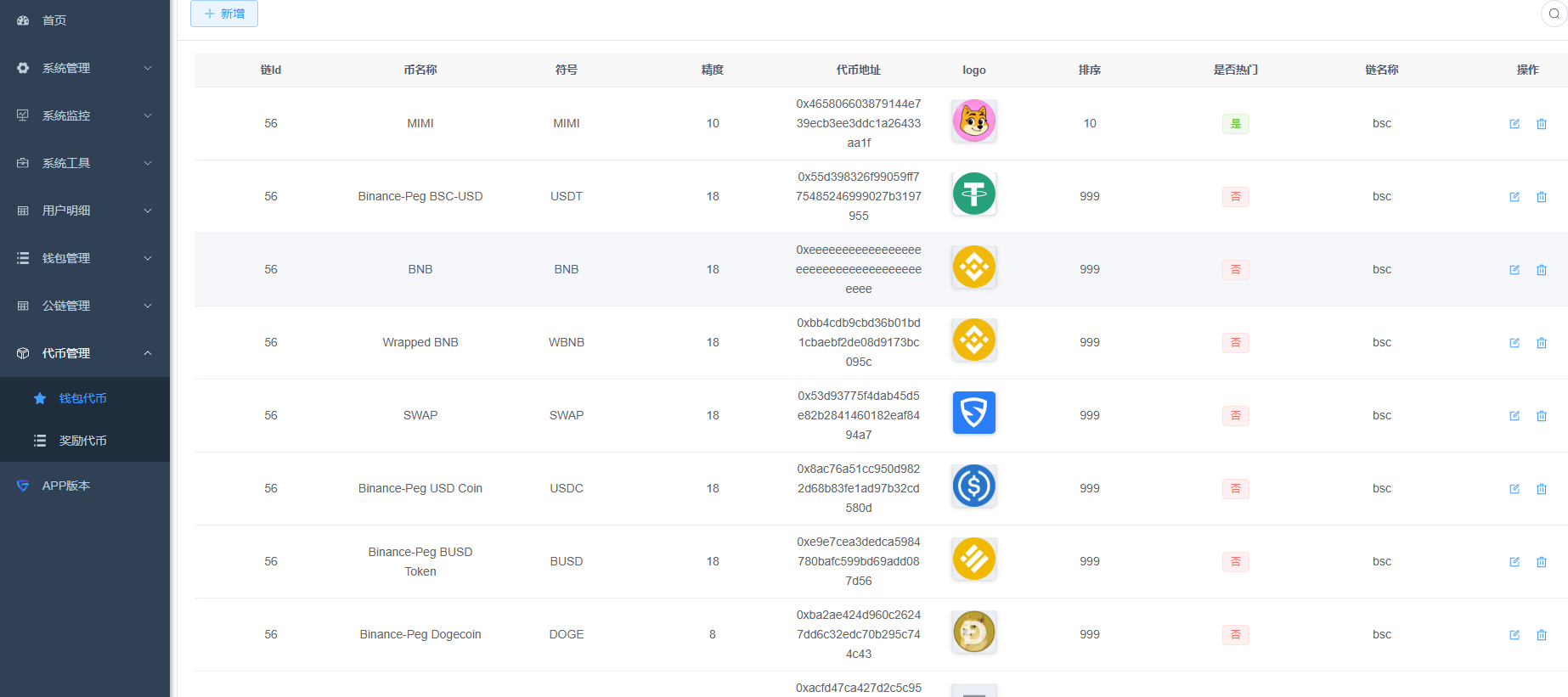Click the 否 hot tag in BNB row
Screen dimensions: 1568x697
pyautogui.click(x=1235, y=270)
